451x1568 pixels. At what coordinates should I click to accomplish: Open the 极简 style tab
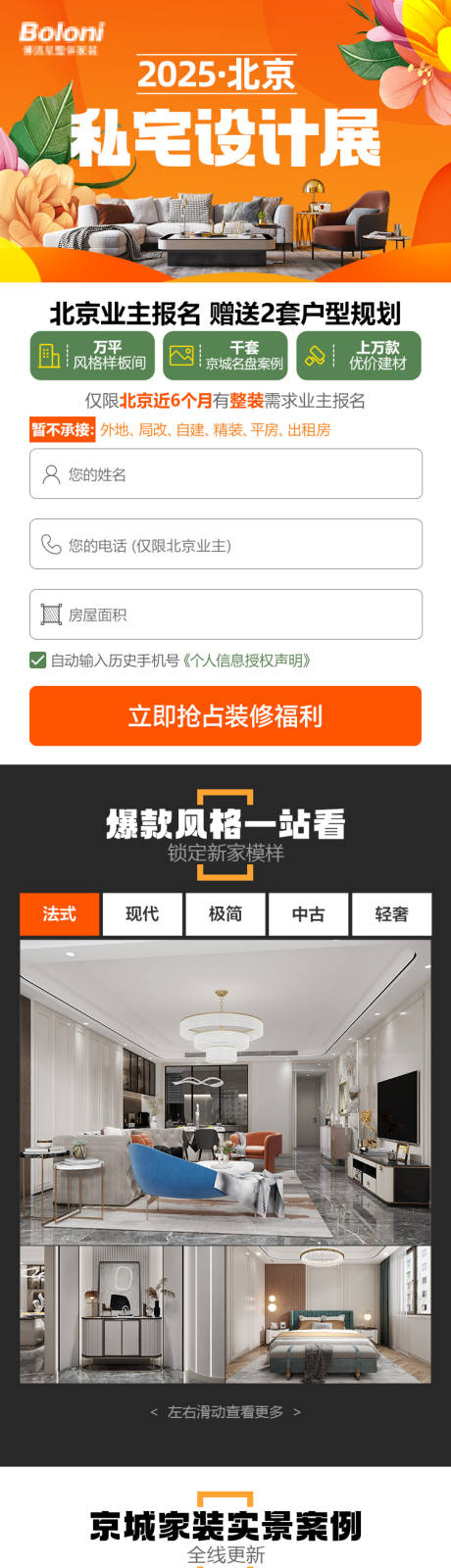click(x=225, y=913)
